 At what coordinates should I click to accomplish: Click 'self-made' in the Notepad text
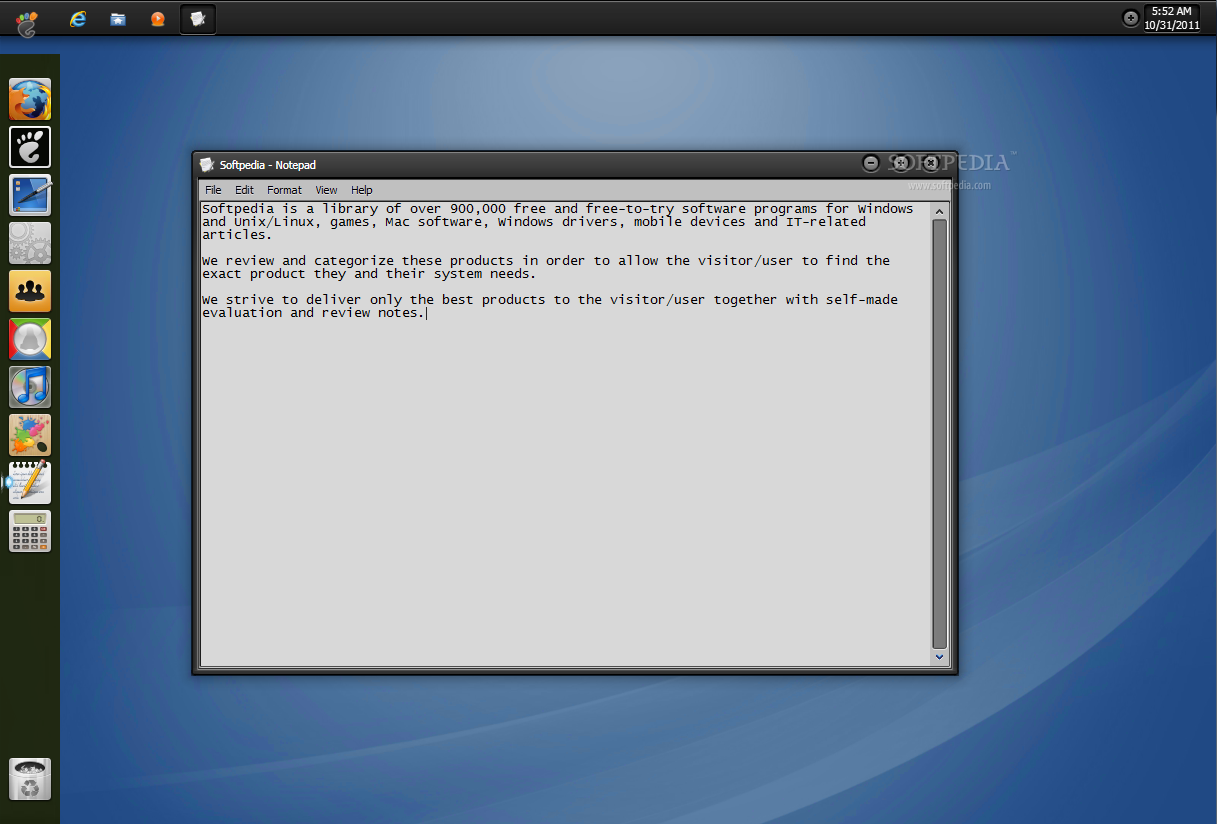[x=862, y=300]
